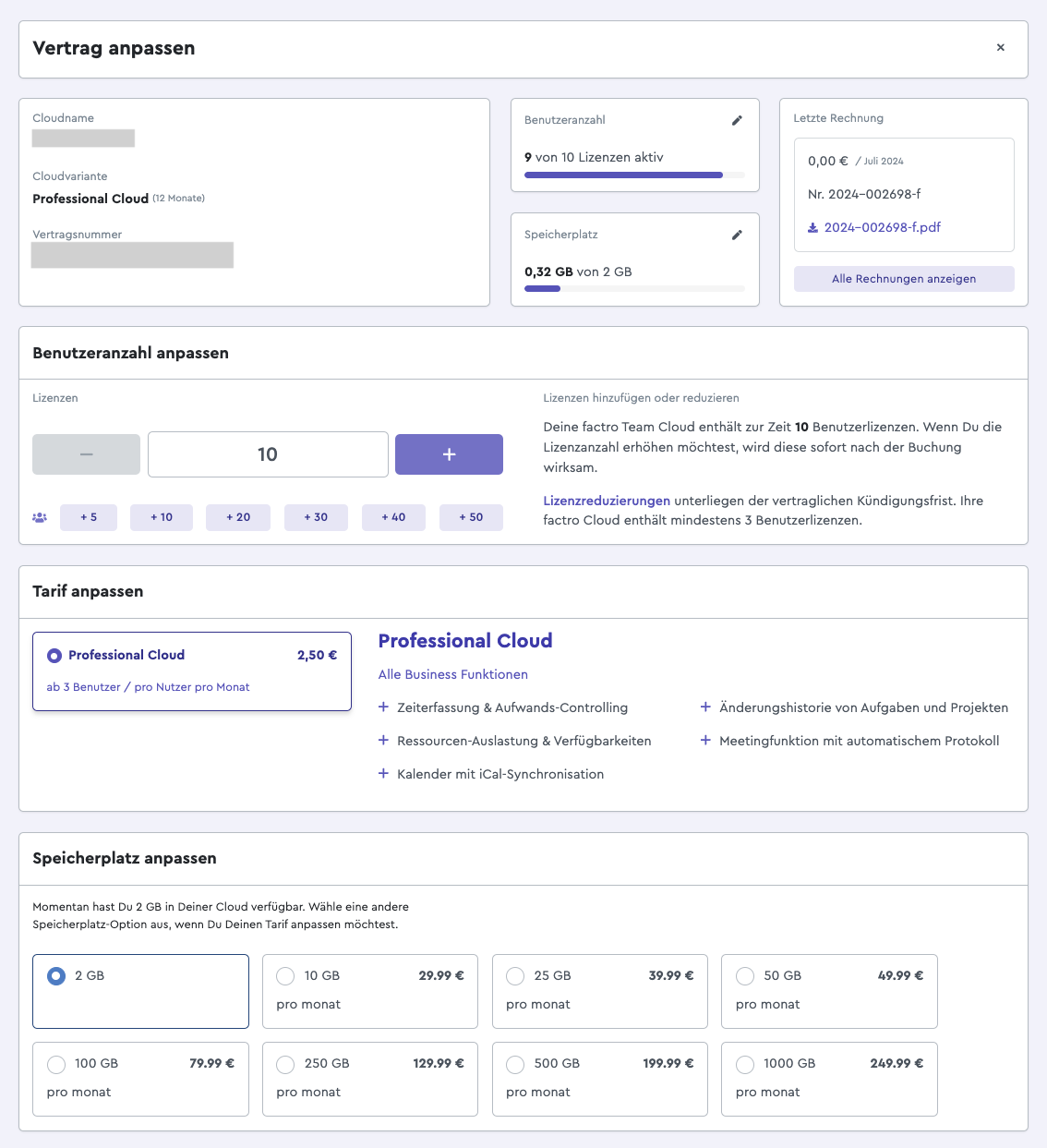Show all invoices via Alle Rechnungen anzeigen

coord(904,279)
